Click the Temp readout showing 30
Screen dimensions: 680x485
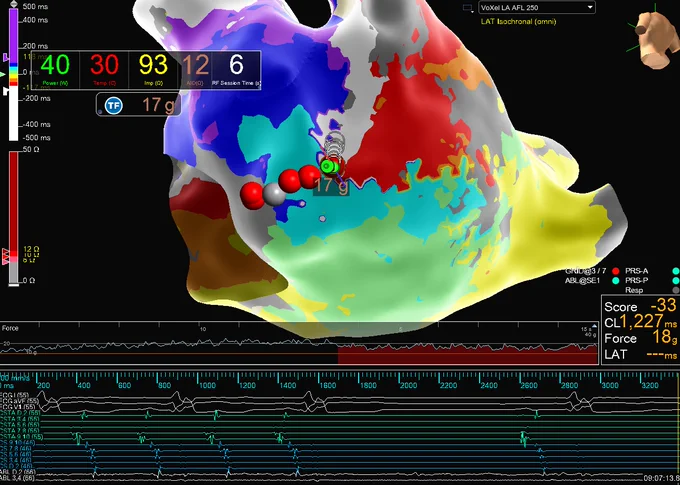click(104, 70)
